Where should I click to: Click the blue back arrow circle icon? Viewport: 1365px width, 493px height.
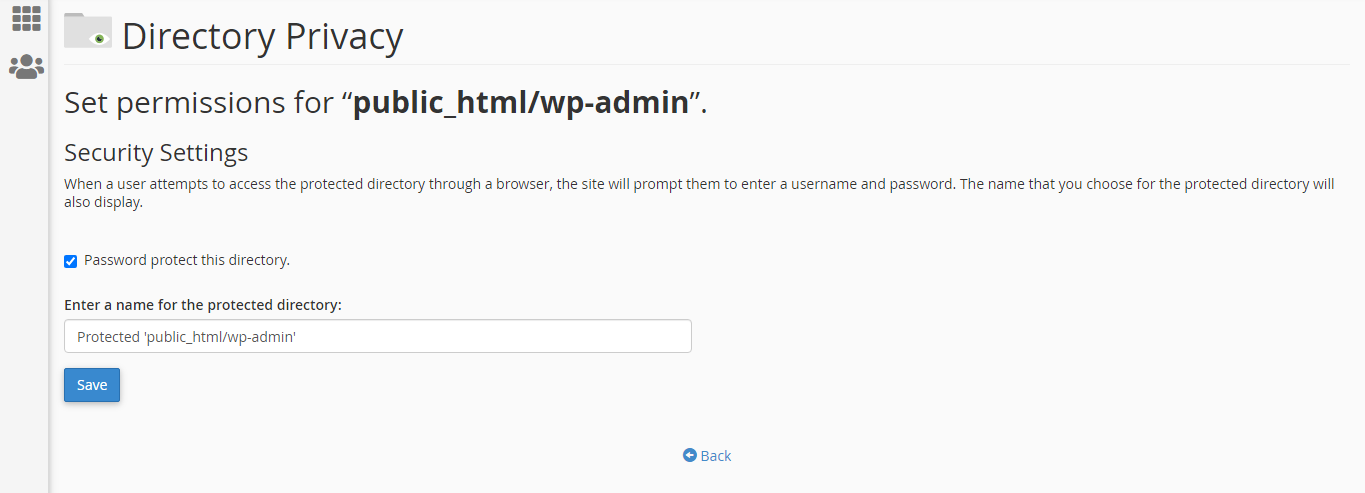coord(689,455)
